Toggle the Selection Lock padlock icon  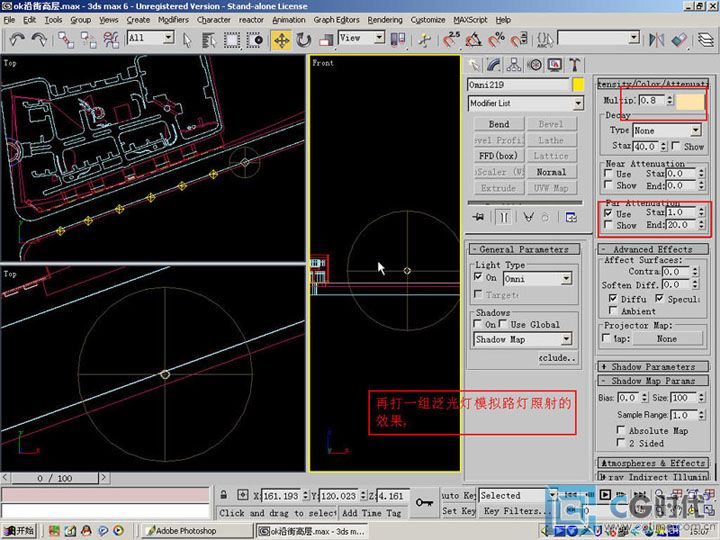(x=224, y=495)
